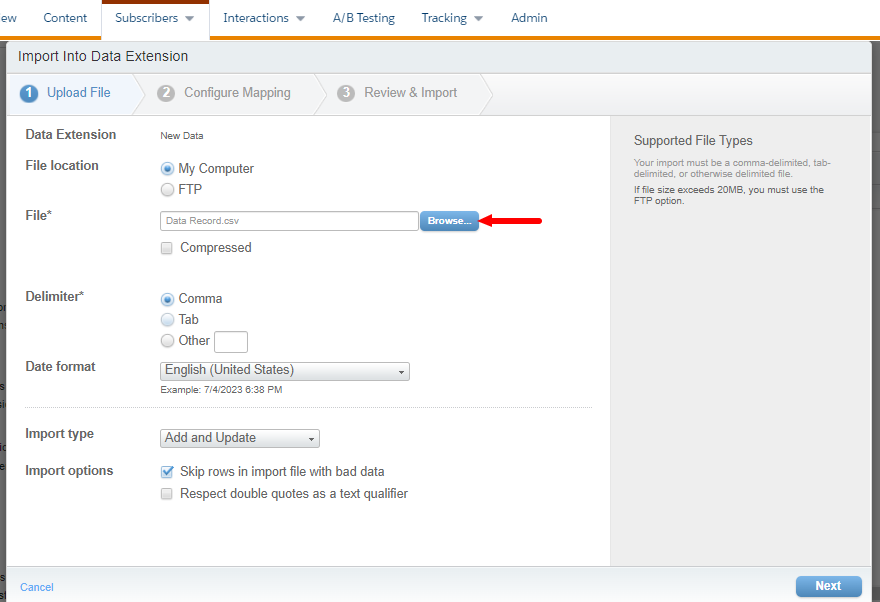880x602 pixels.
Task: Uncheck Skip rows with bad data
Action: [167, 472]
